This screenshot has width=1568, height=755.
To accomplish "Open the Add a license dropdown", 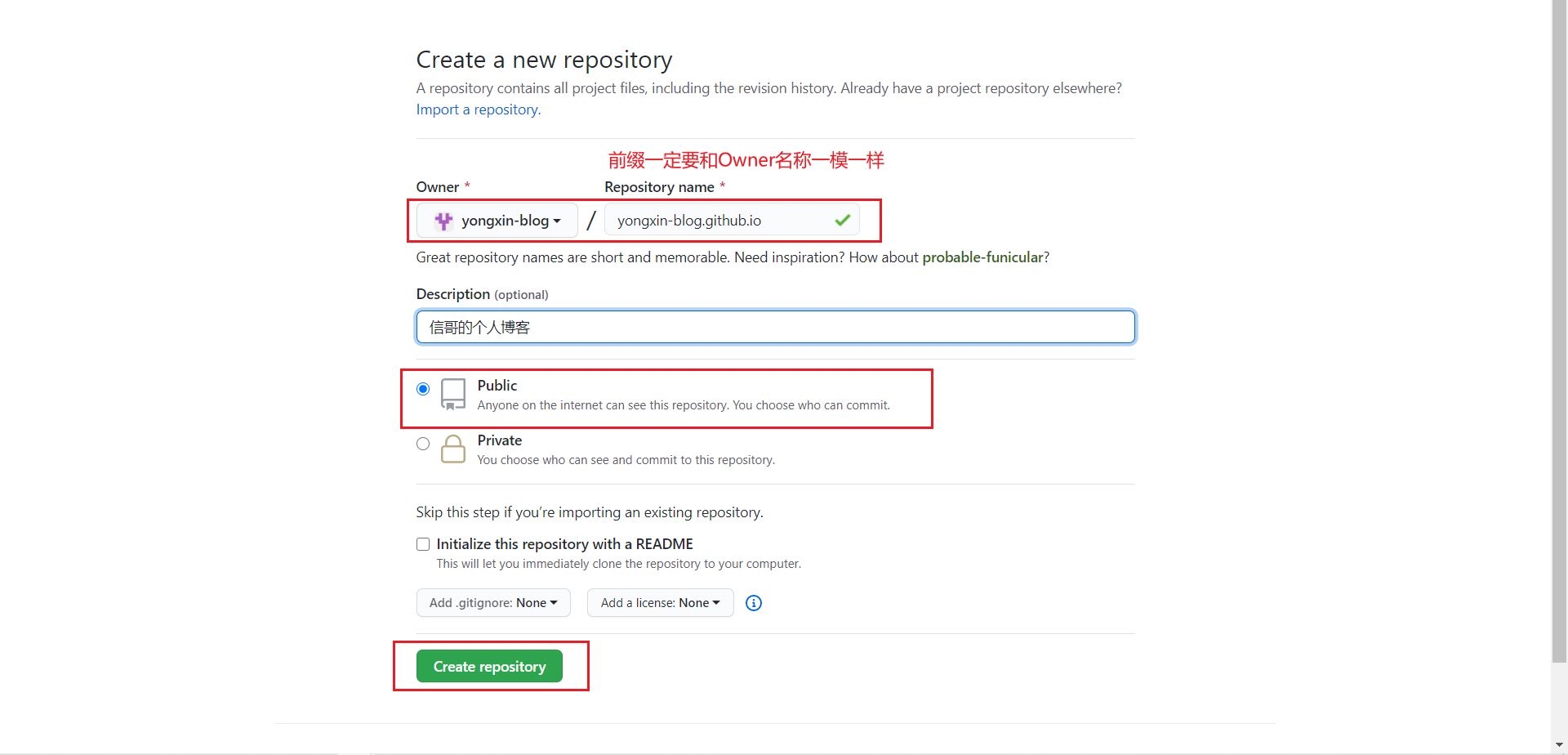I will (x=661, y=603).
